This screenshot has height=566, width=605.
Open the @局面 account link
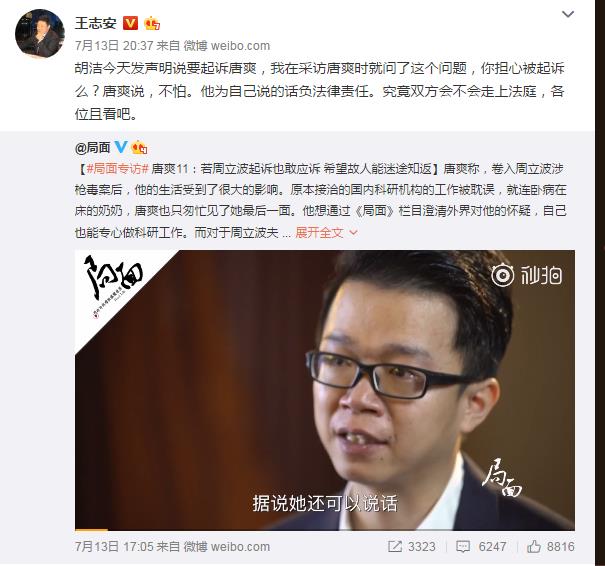(93, 147)
